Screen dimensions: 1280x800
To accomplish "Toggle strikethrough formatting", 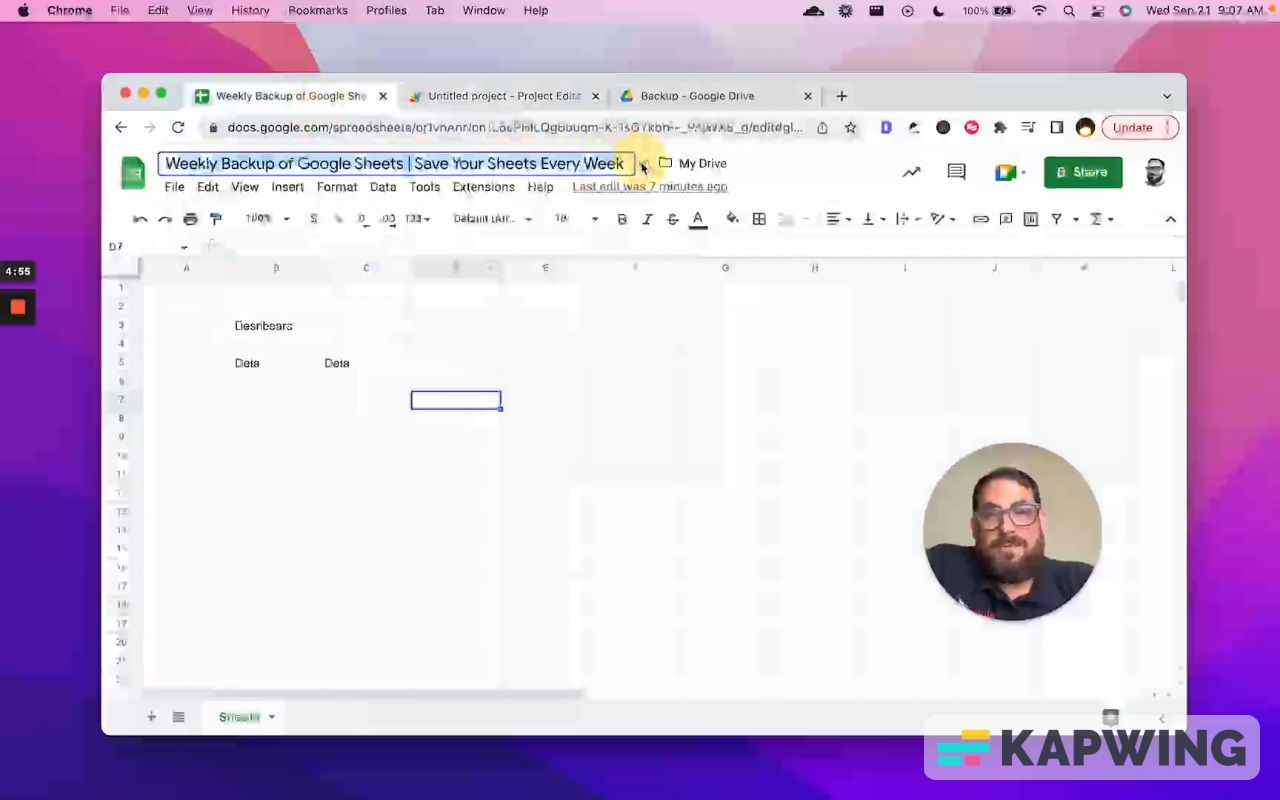I will click(x=672, y=219).
